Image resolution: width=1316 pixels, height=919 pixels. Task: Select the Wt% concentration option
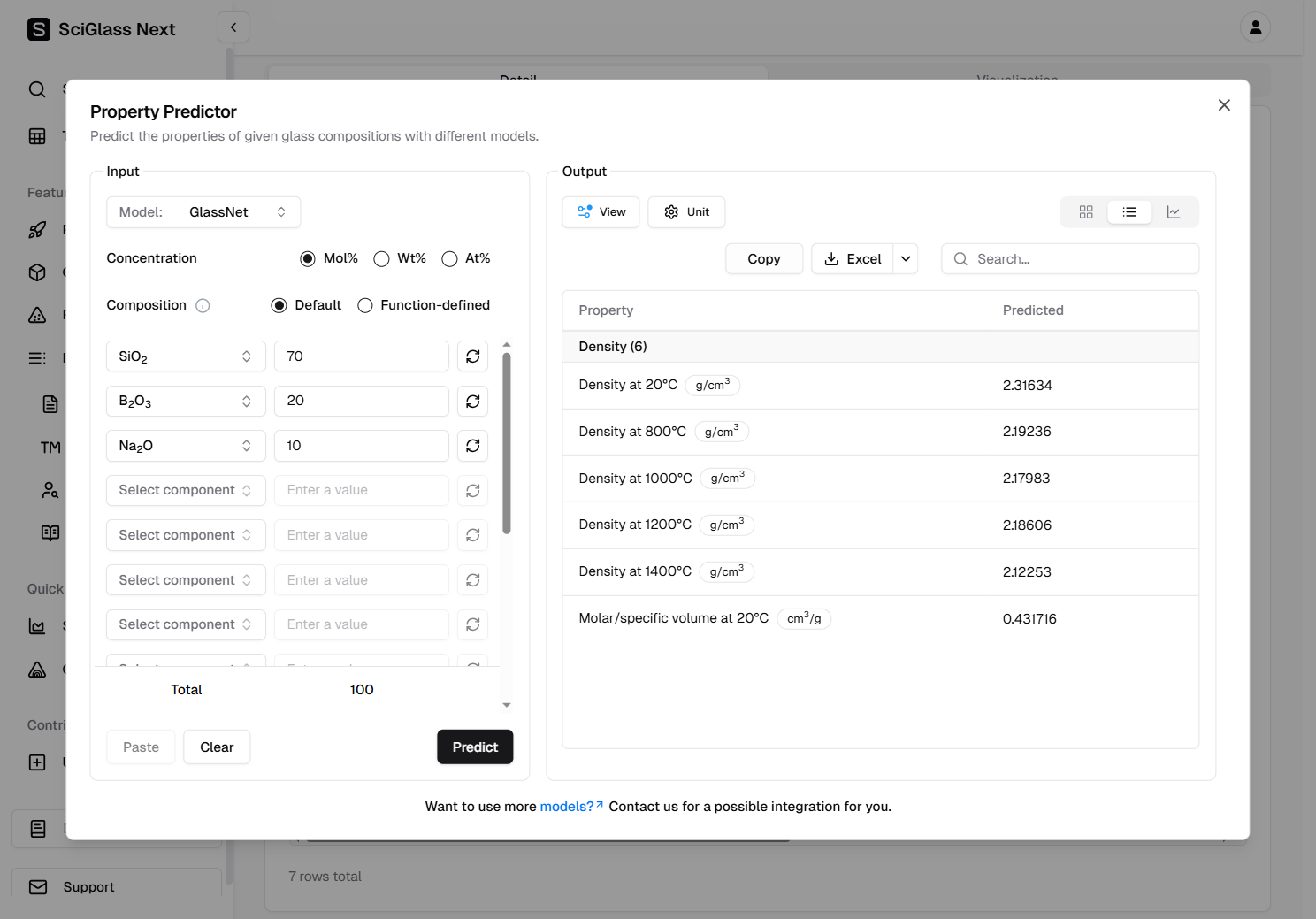pos(382,259)
